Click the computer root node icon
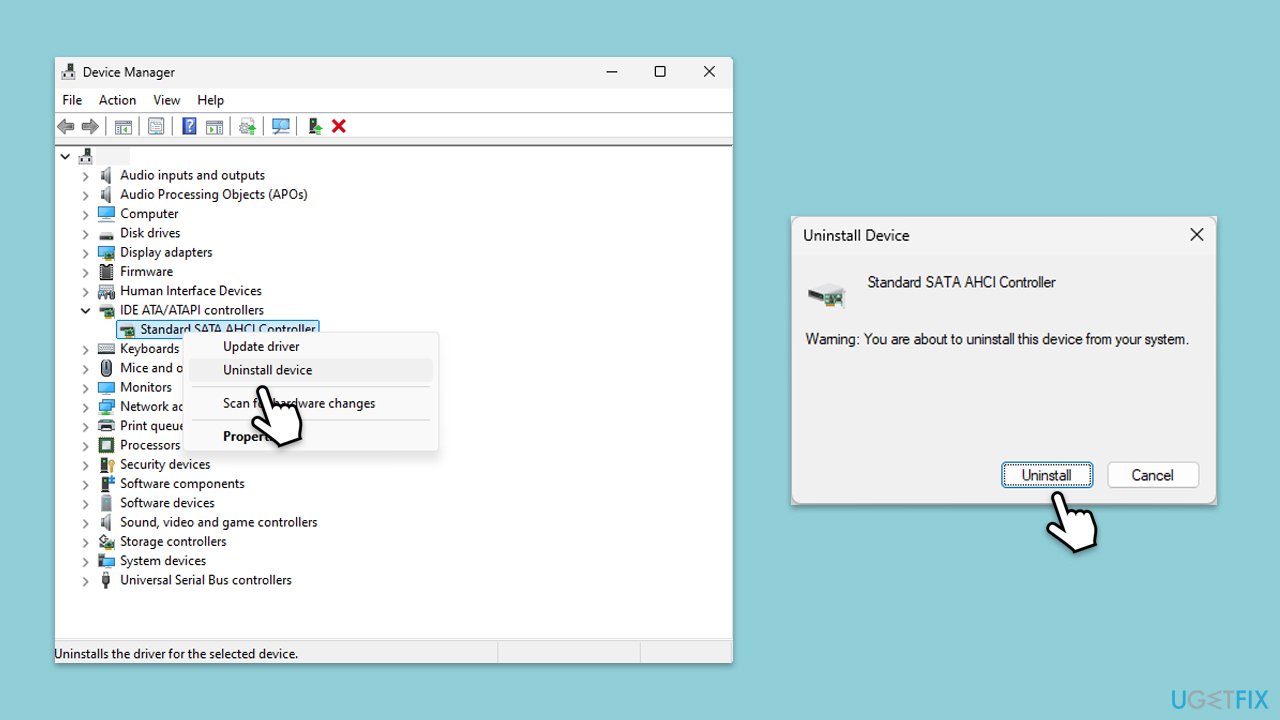Image resolution: width=1280 pixels, height=720 pixels. point(86,156)
